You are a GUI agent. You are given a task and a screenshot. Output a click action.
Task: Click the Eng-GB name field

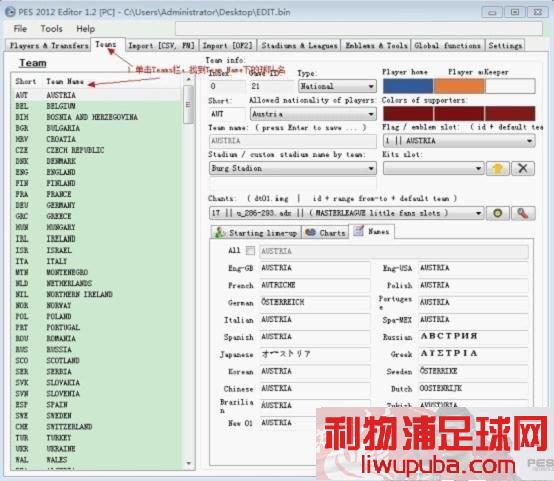314,268
